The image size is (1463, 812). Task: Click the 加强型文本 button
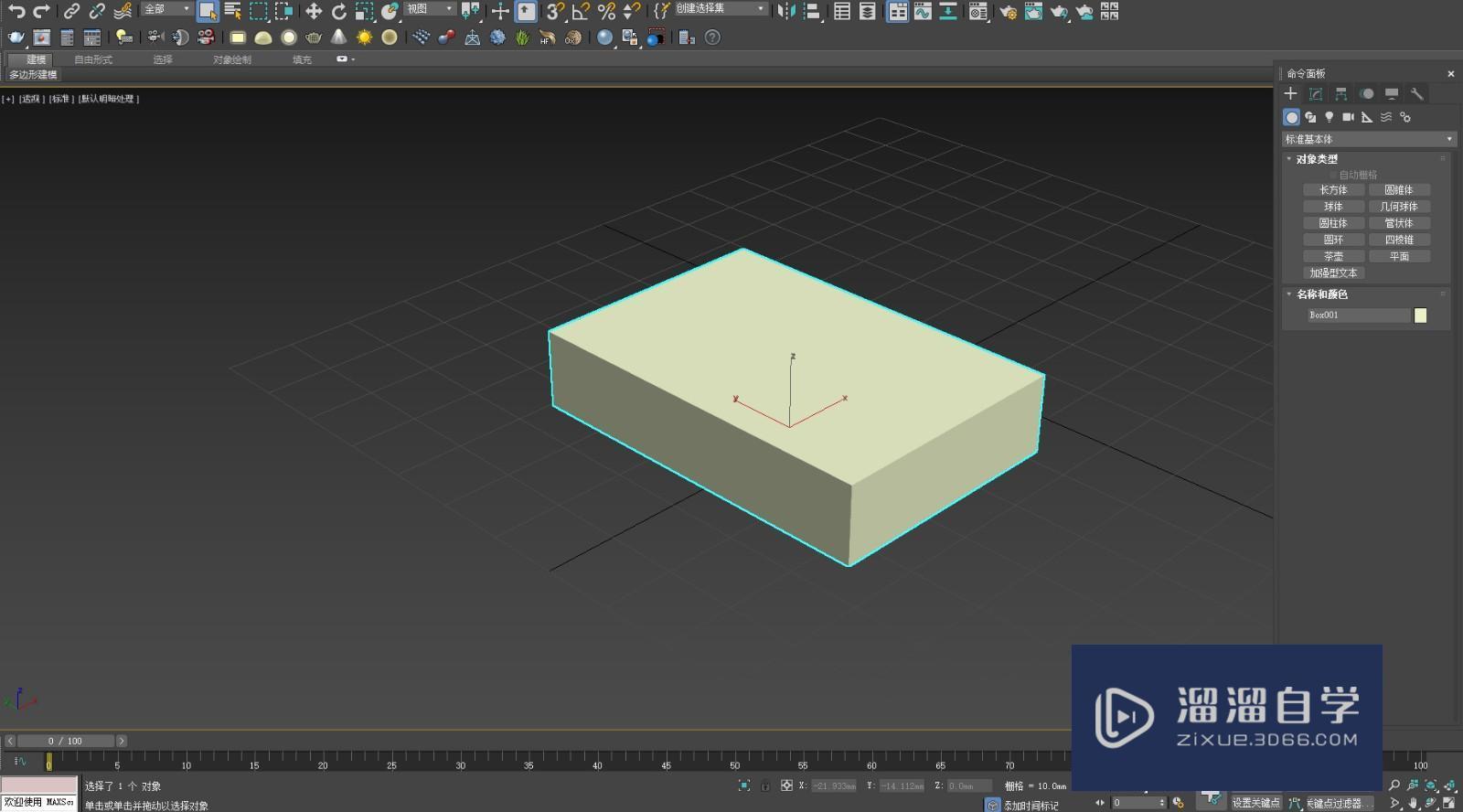pos(1333,272)
